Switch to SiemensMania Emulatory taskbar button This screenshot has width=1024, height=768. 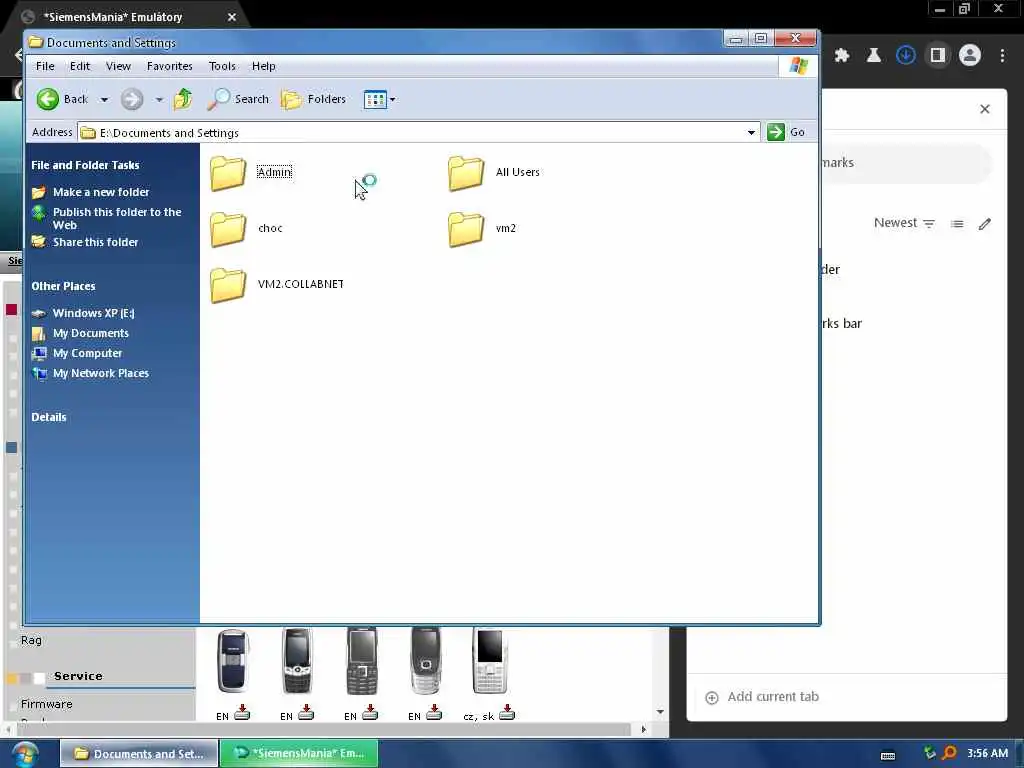(299, 753)
